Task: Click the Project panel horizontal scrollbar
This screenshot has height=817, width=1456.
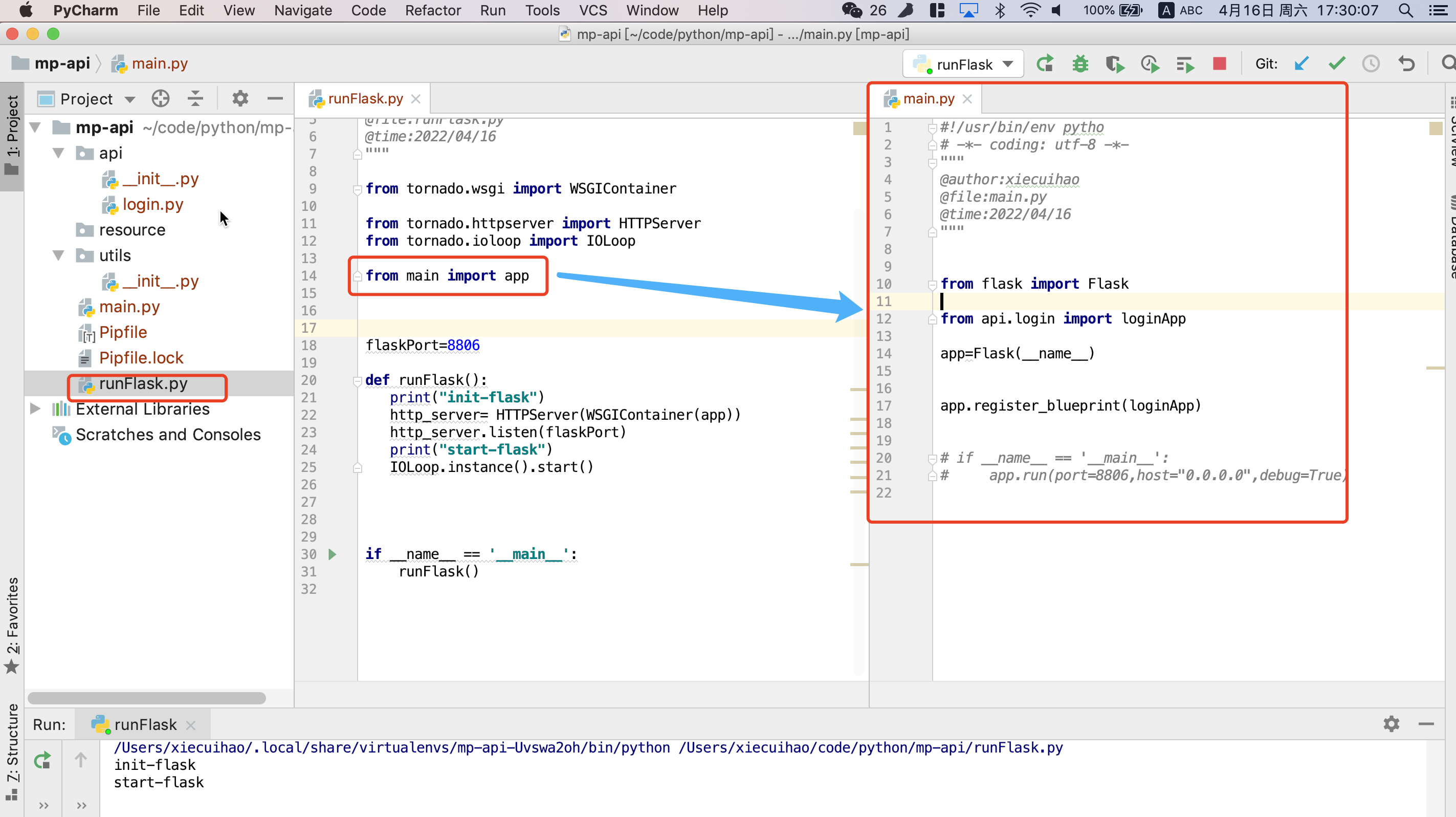Action: (x=146, y=698)
